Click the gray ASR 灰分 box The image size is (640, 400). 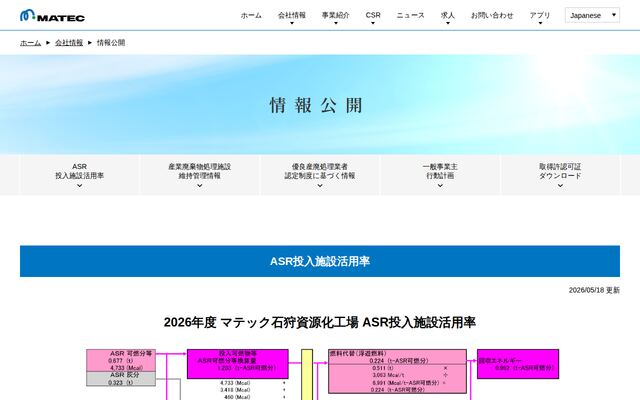(121, 379)
